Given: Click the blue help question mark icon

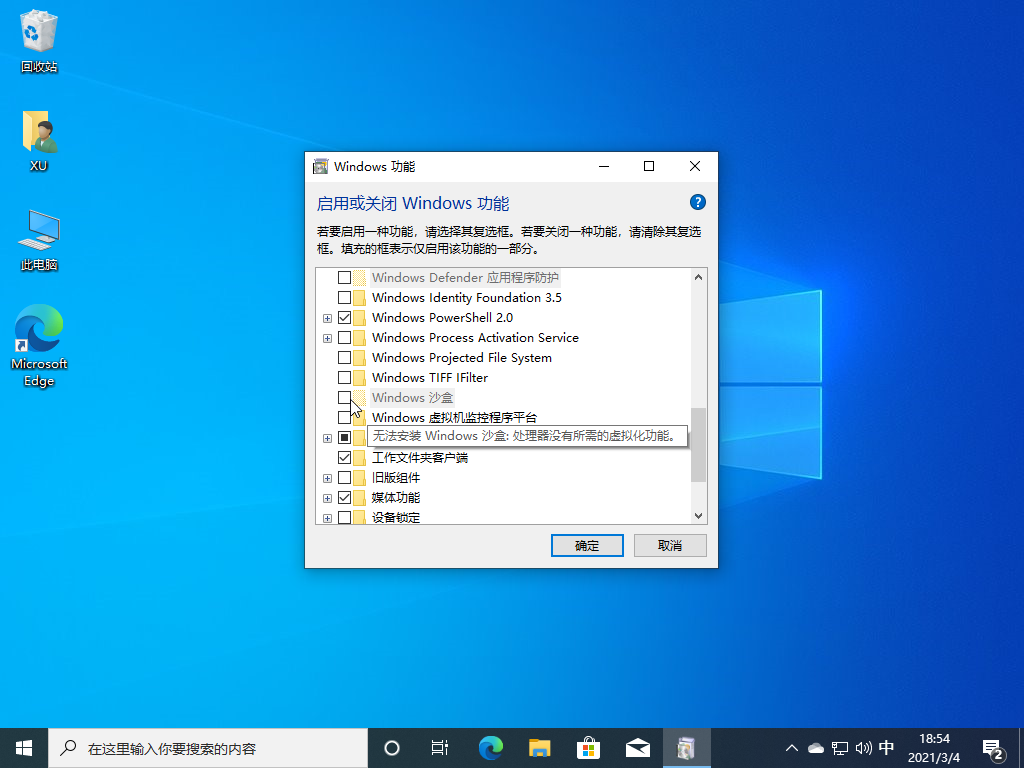Looking at the screenshot, I should (697, 202).
